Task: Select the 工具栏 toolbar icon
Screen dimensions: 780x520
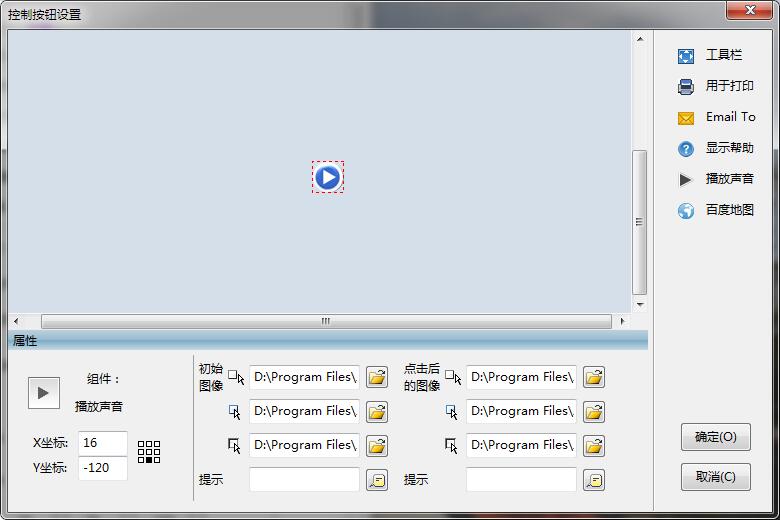Action: pyautogui.click(x=685, y=56)
